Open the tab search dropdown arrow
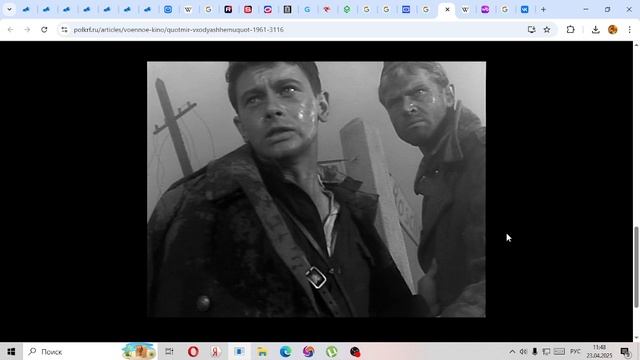This screenshot has width=640, height=360. [x=9, y=9]
